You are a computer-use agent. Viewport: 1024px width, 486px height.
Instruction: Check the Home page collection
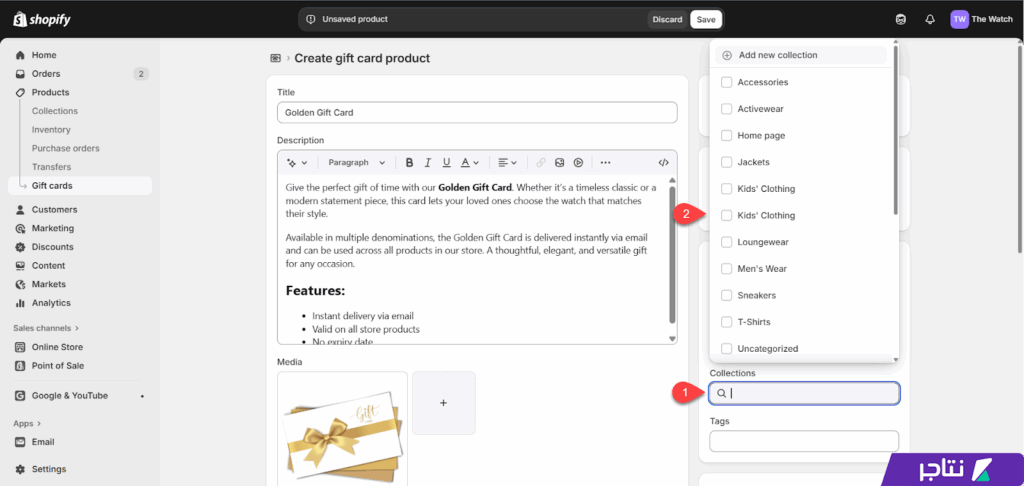point(726,136)
